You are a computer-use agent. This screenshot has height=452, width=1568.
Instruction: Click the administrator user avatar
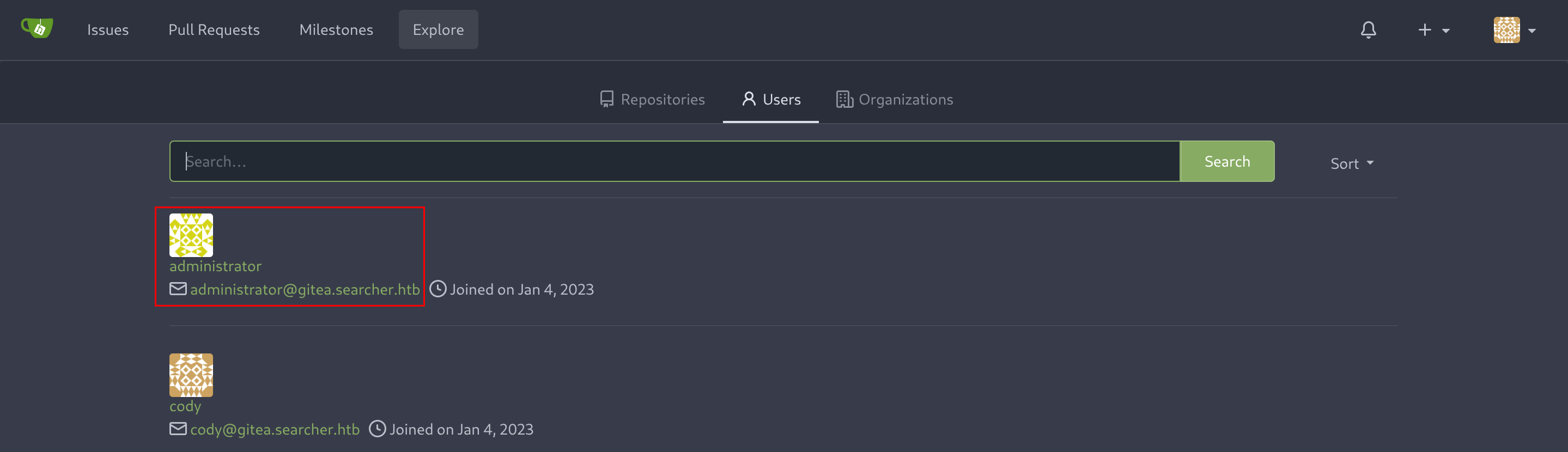click(191, 235)
